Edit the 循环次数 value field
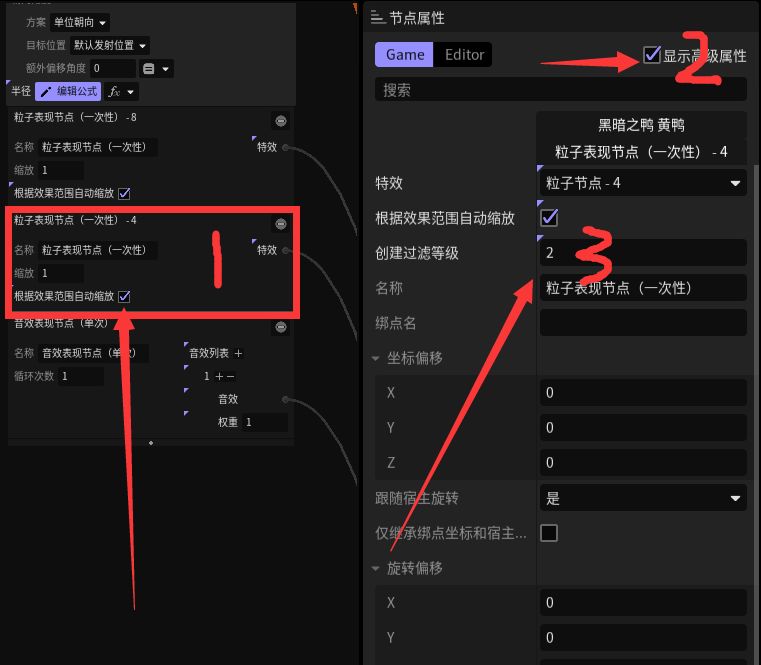The image size is (761, 665). tap(81, 376)
